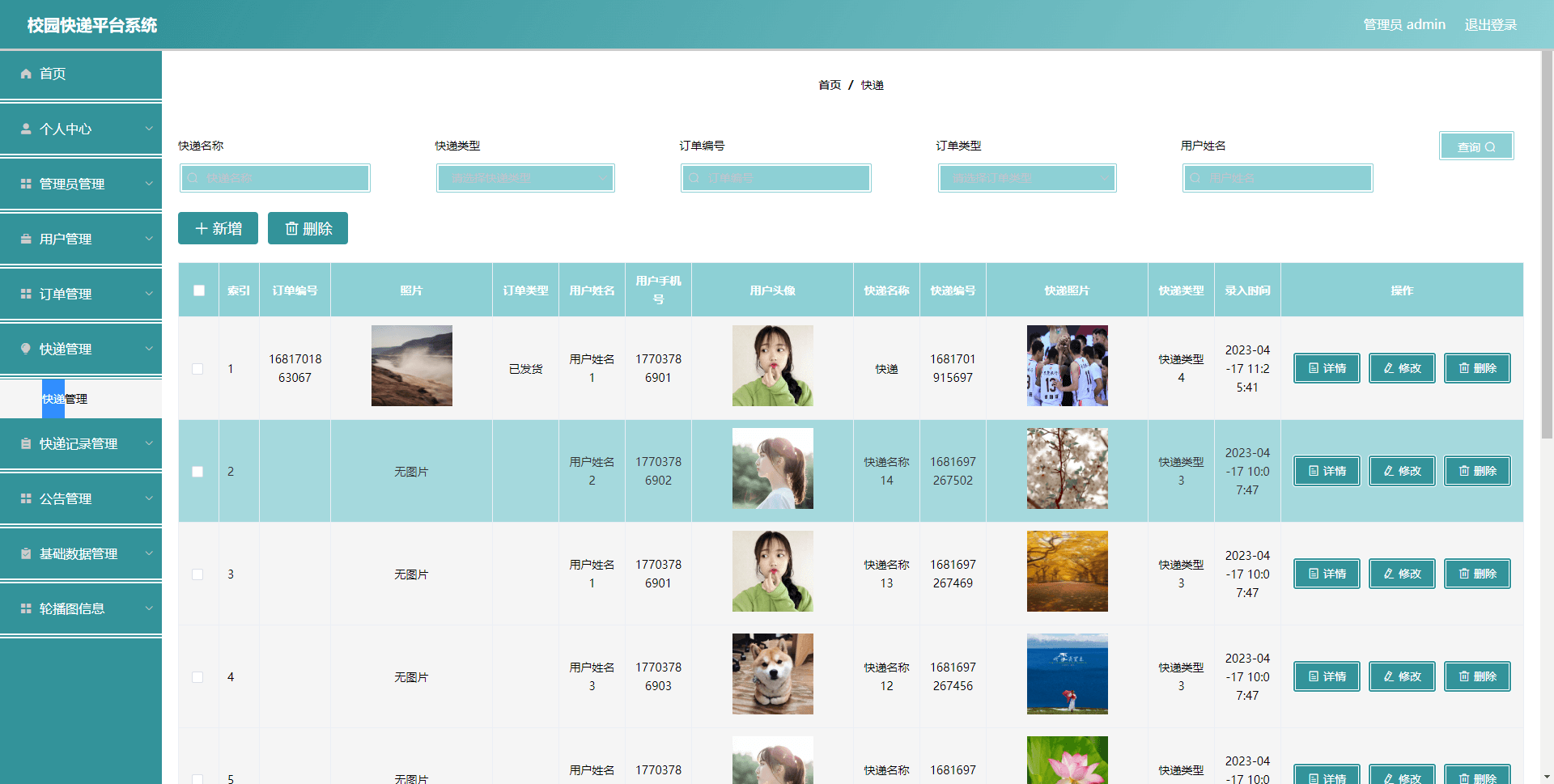
Task: Expand 公告管理 menu chevron
Action: [149, 498]
